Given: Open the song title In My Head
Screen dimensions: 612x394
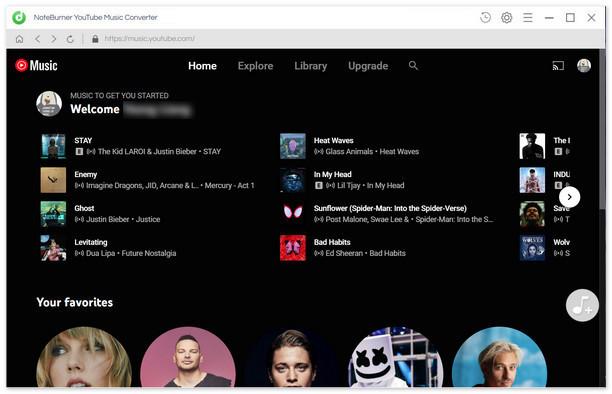Looking at the screenshot, I should click(333, 175).
